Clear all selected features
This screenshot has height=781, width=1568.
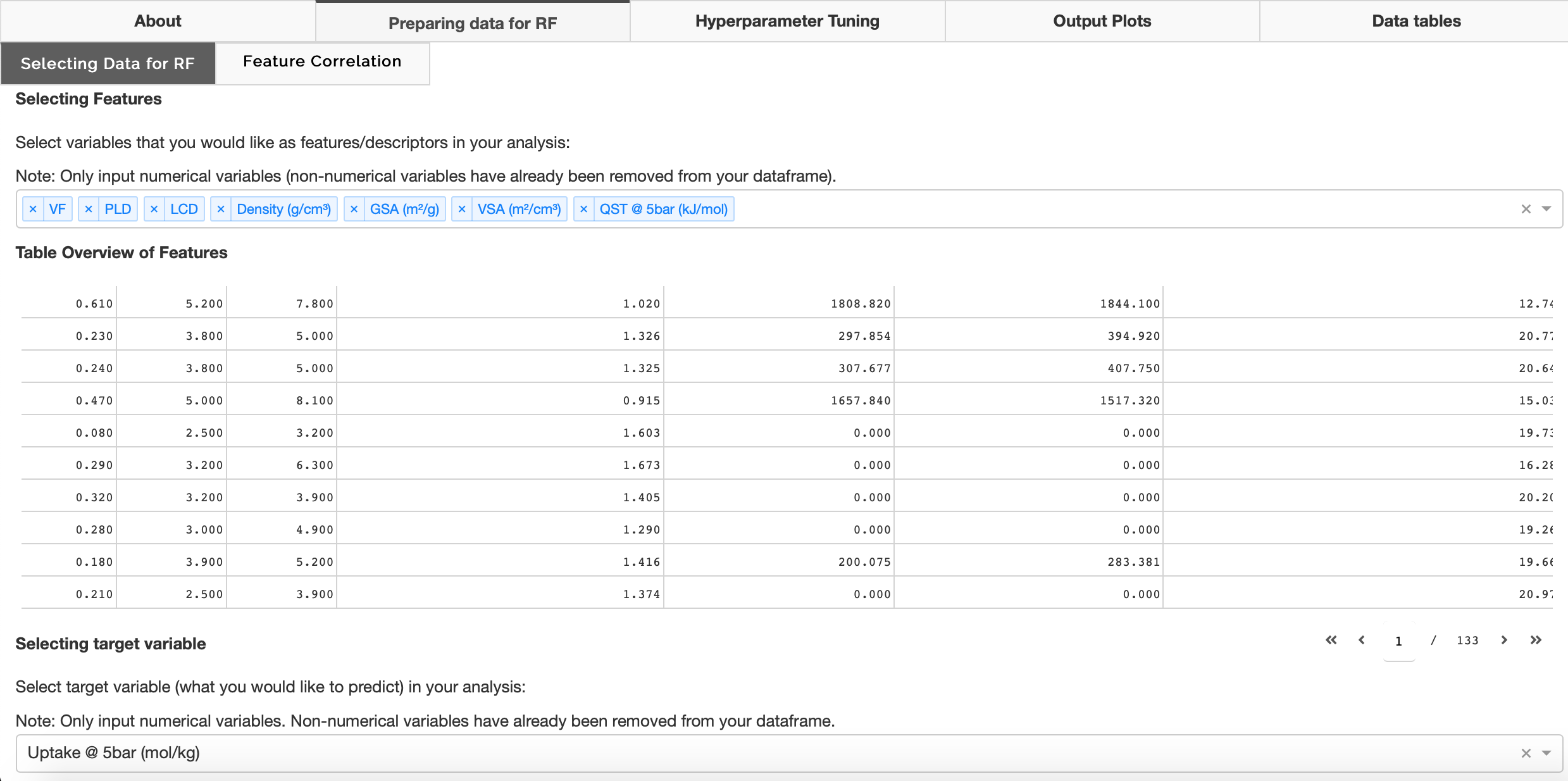pyautogui.click(x=1526, y=209)
